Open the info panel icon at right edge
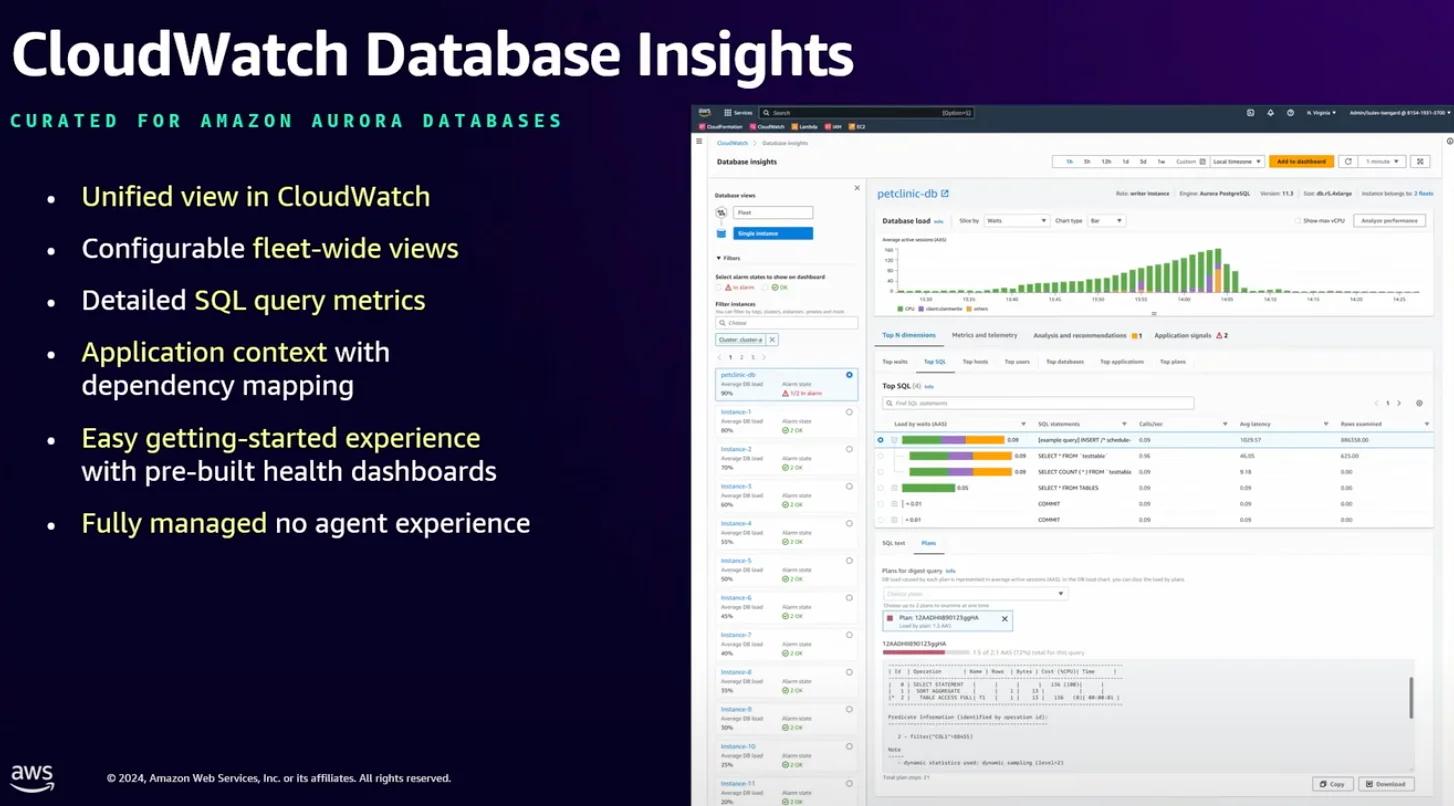 click(x=1449, y=142)
